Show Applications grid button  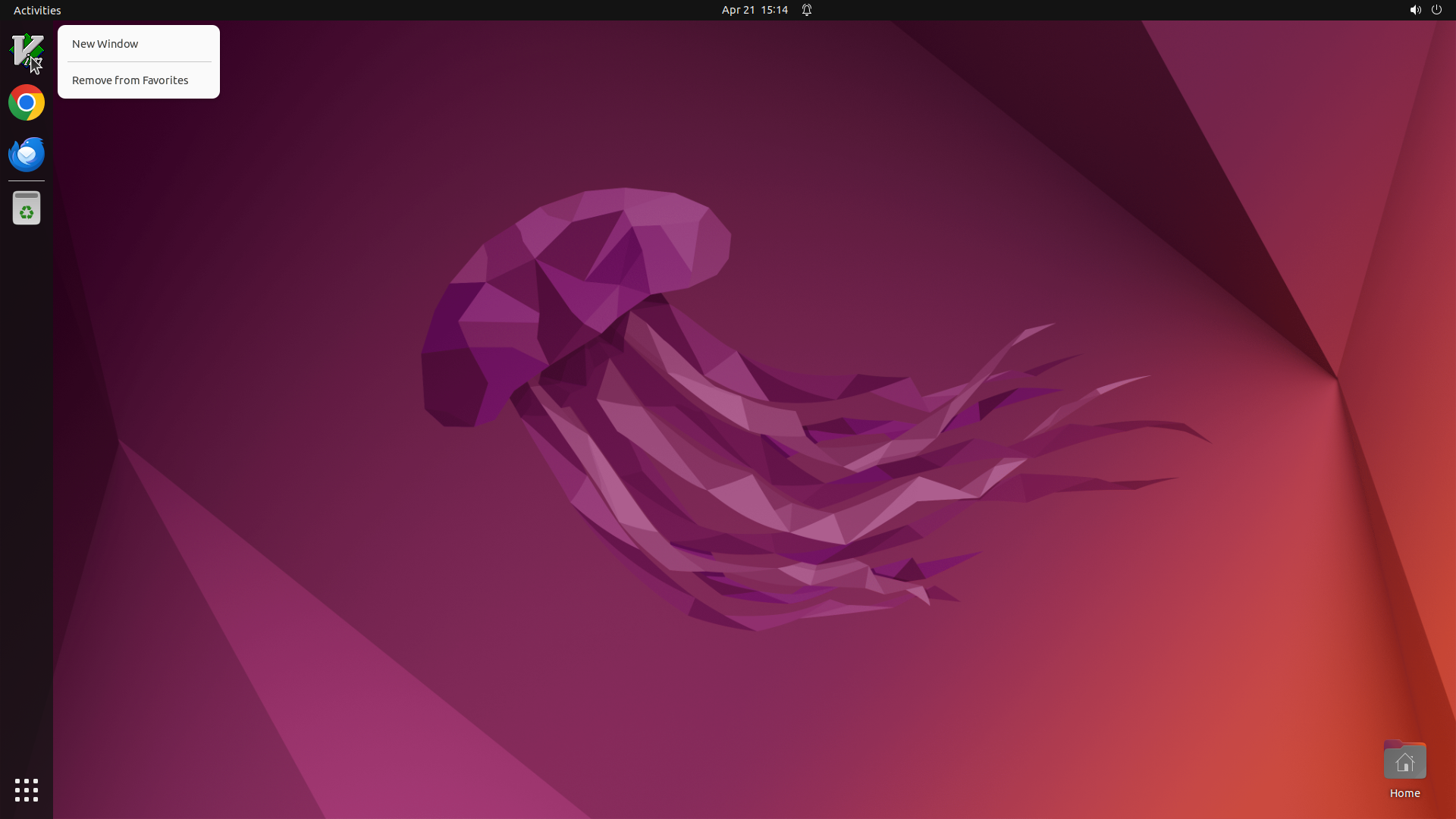coord(27,789)
